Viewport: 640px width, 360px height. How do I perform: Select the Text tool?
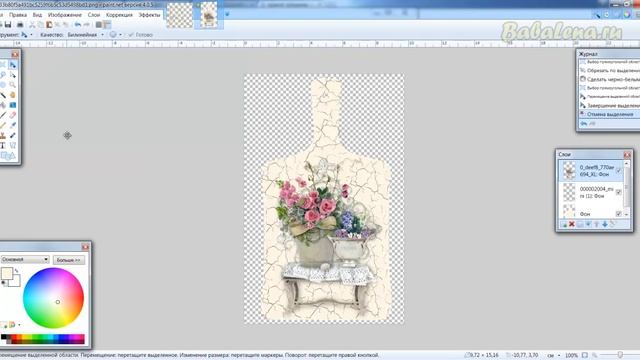click(x=3, y=145)
